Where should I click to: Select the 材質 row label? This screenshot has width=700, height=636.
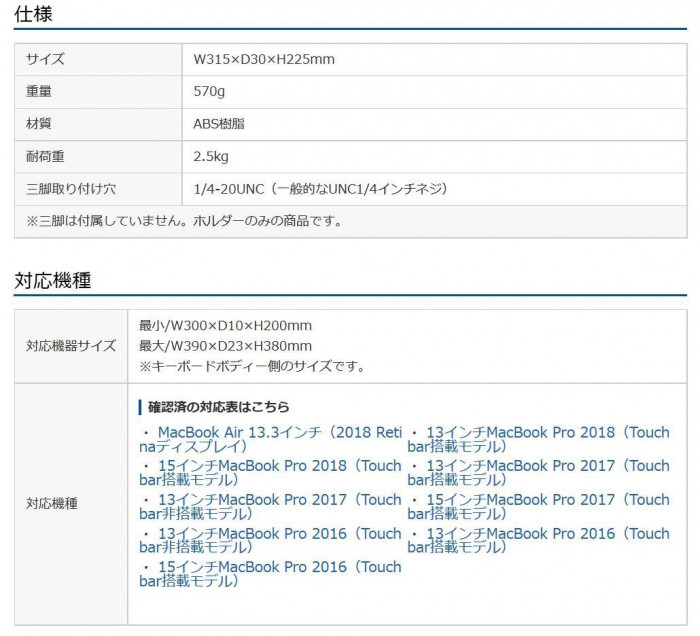tap(39, 124)
